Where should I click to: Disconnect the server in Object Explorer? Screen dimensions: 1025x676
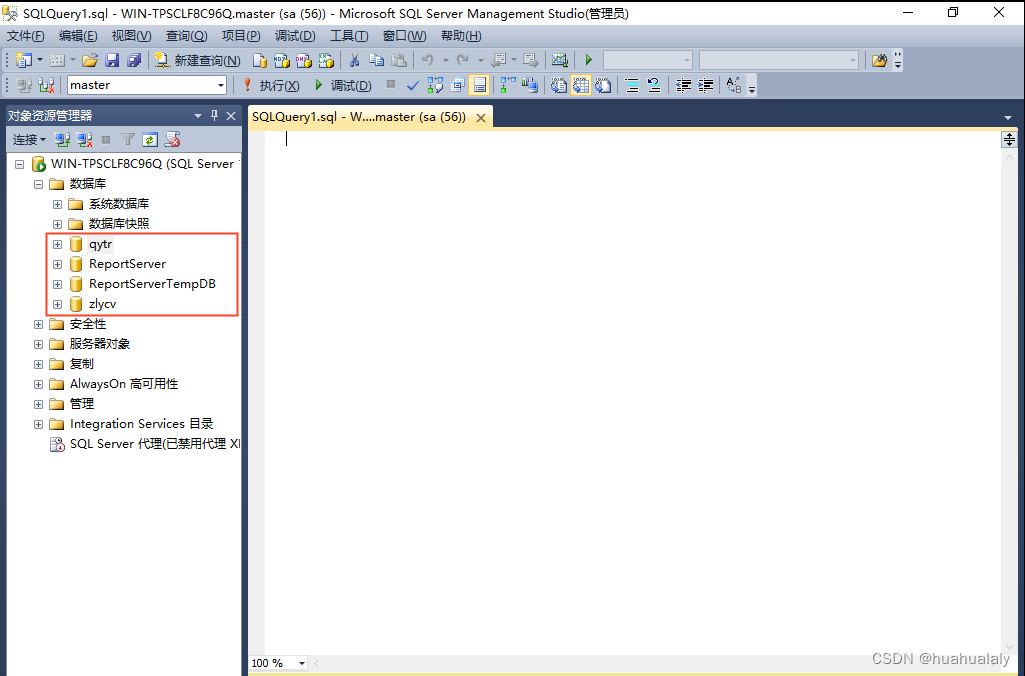pos(85,139)
